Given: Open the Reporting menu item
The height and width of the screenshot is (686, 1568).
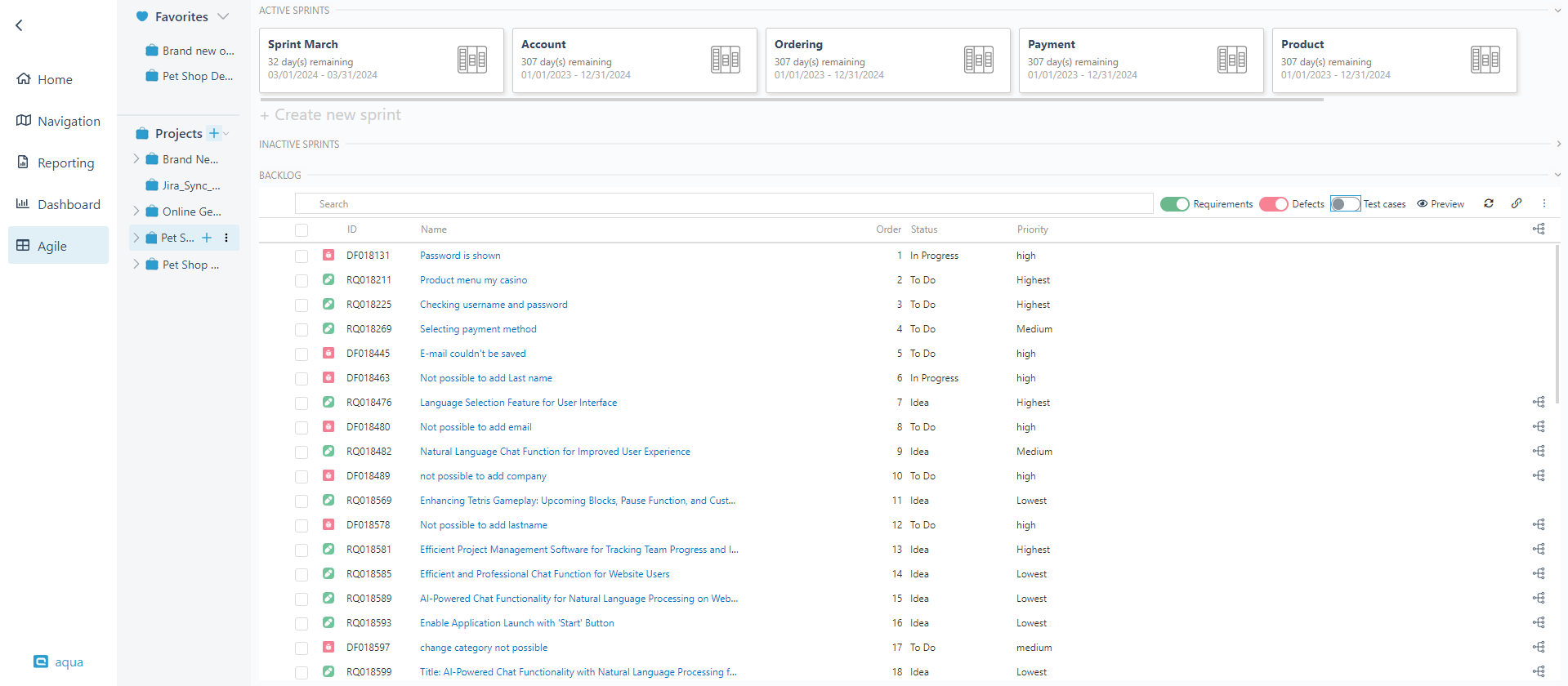Looking at the screenshot, I should pos(65,163).
